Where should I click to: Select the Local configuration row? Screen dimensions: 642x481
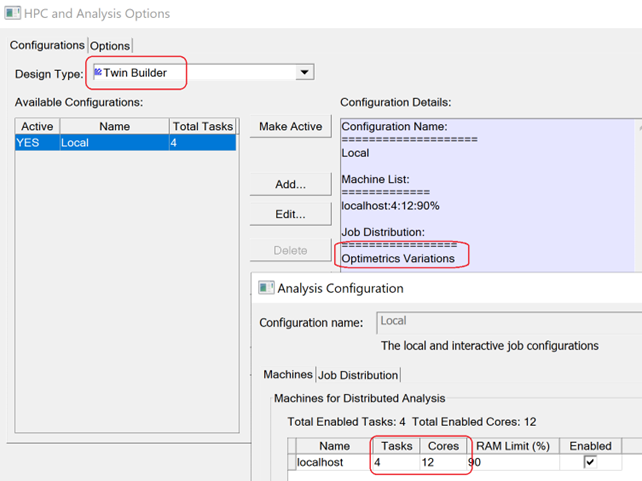(126, 142)
